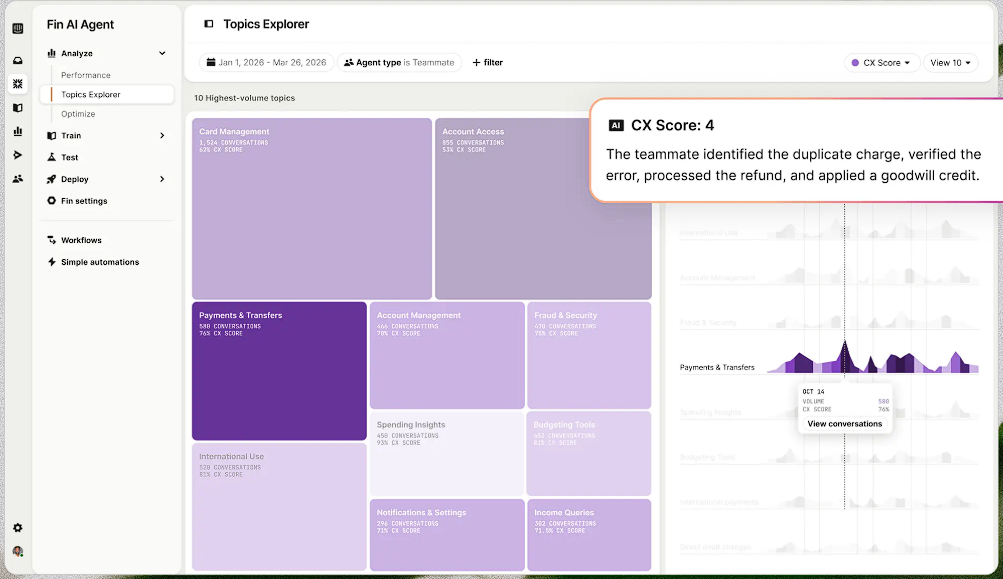Expand the Train section
The image size is (1003, 579).
162,135
